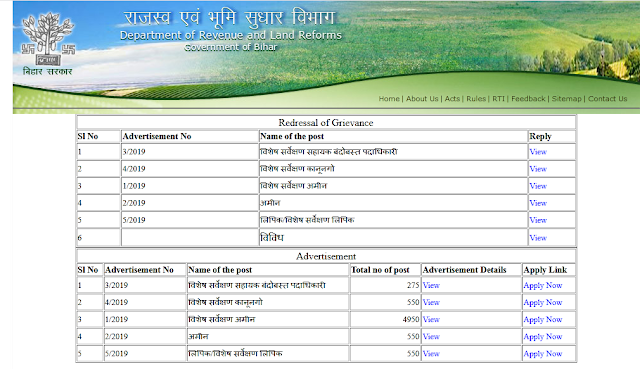View advertisement details for 4/2019 in Advertisement table

coord(431,302)
